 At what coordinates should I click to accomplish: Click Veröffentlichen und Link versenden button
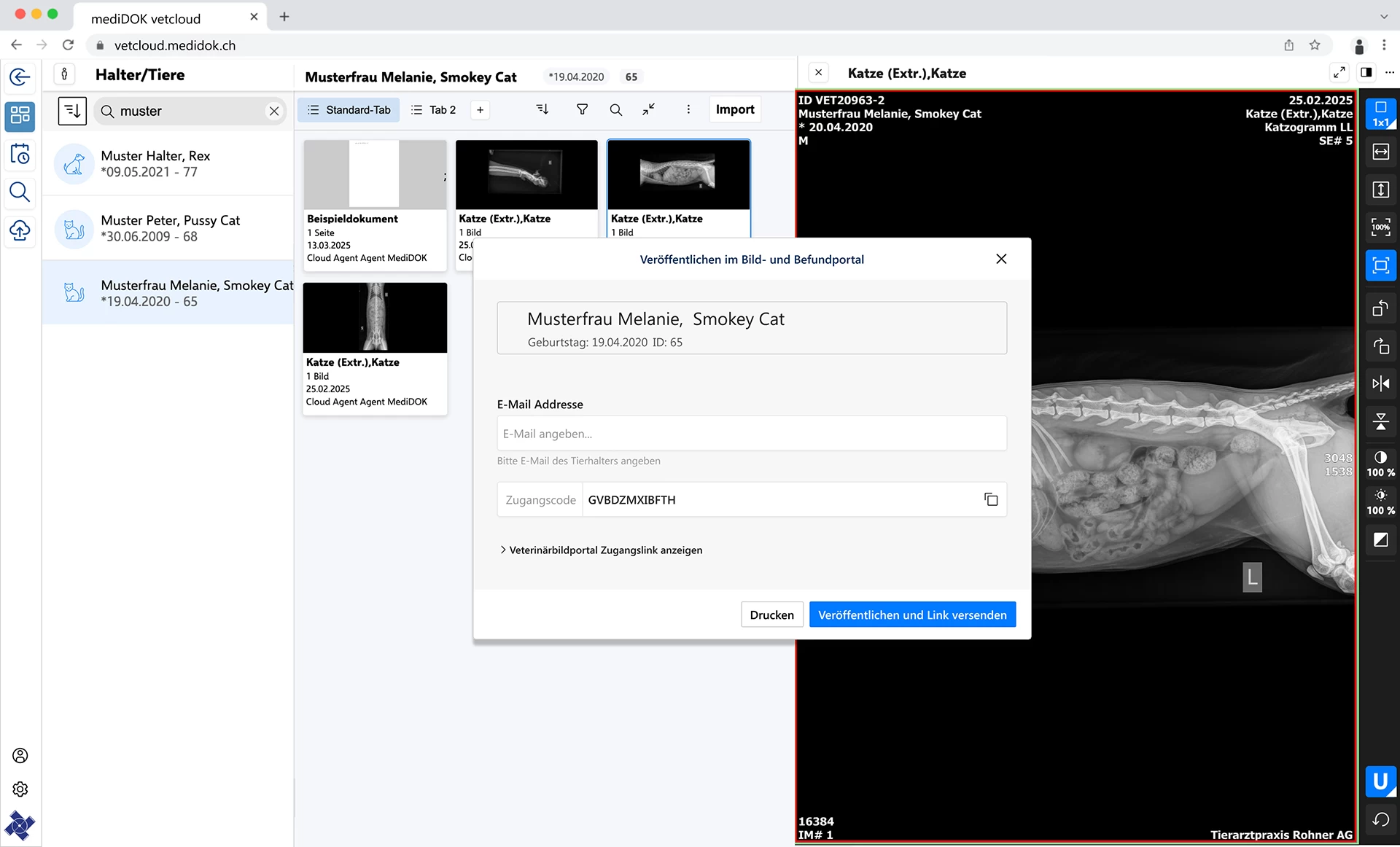coord(912,614)
